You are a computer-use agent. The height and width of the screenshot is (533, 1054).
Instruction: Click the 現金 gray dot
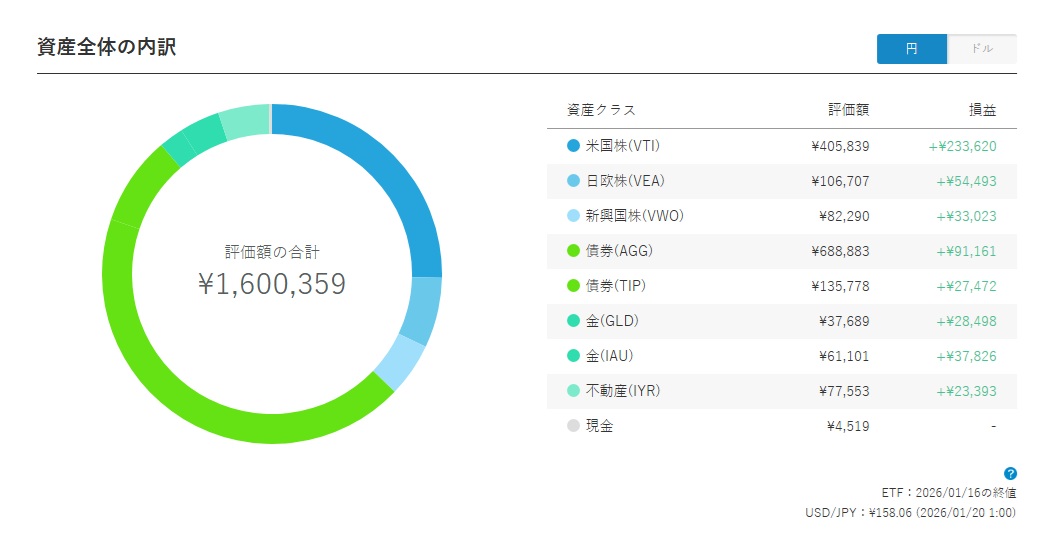(x=573, y=426)
